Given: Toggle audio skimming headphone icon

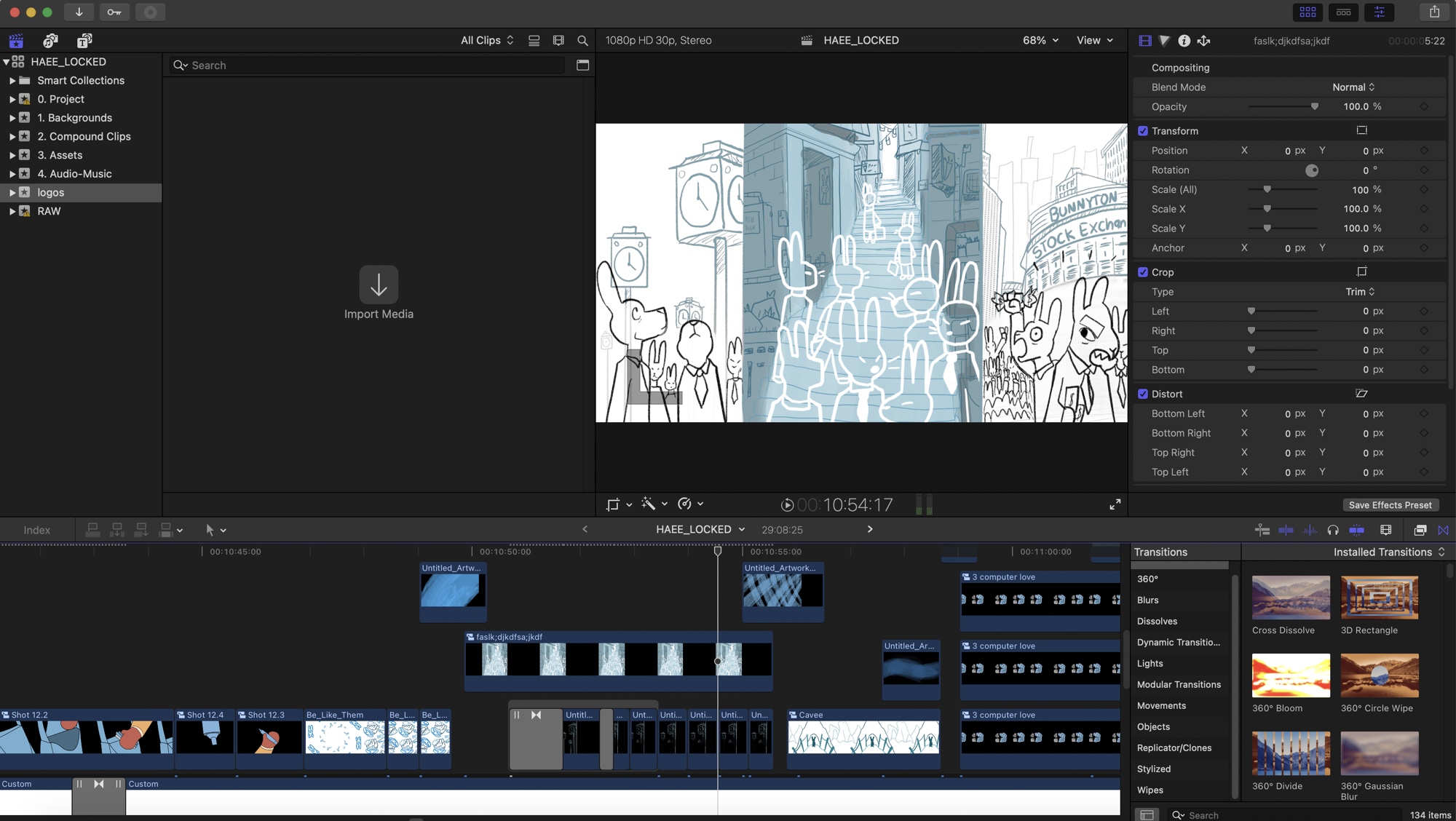Looking at the screenshot, I should click(1333, 530).
